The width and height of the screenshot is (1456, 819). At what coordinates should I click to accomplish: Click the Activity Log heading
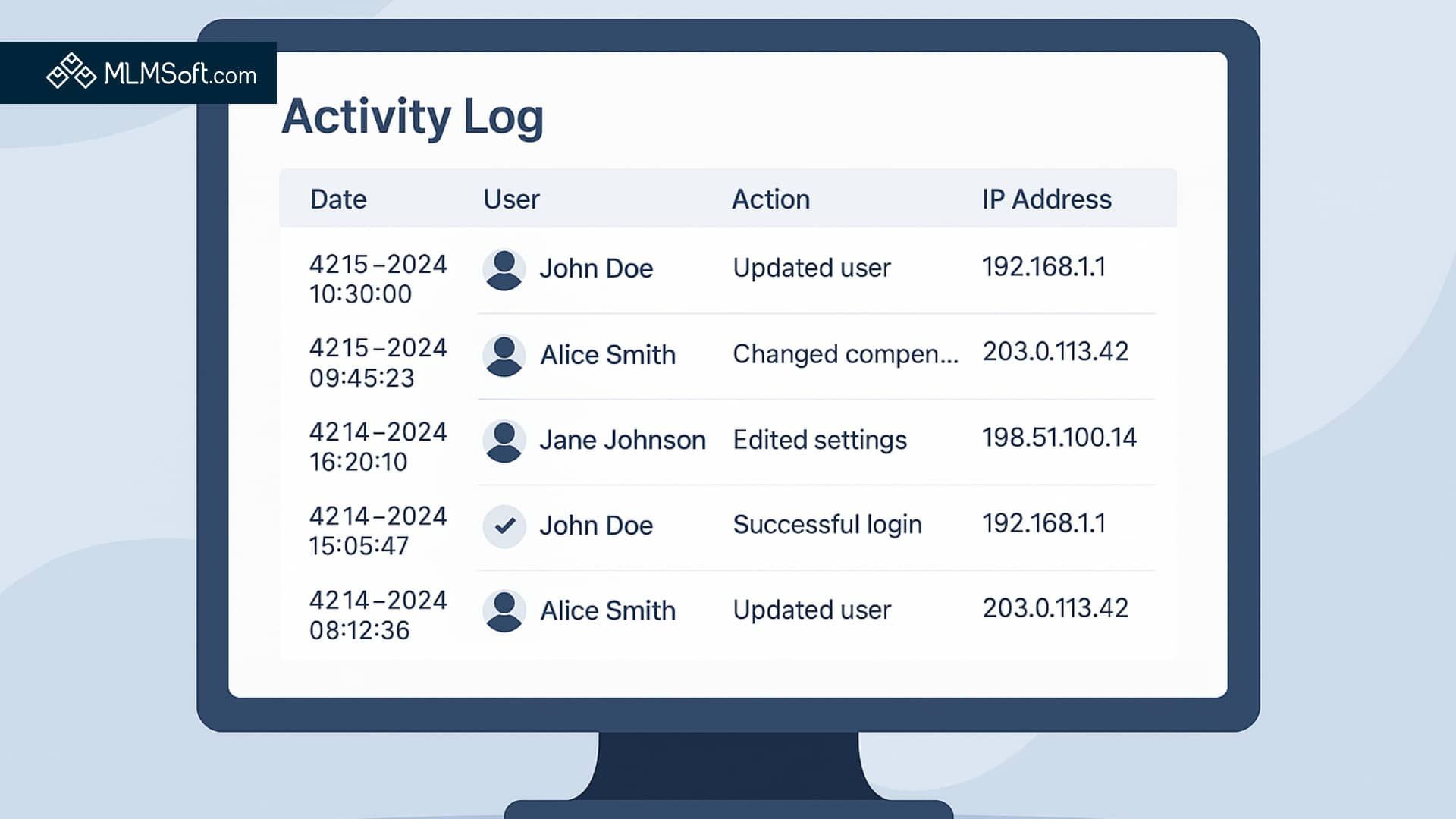(413, 117)
